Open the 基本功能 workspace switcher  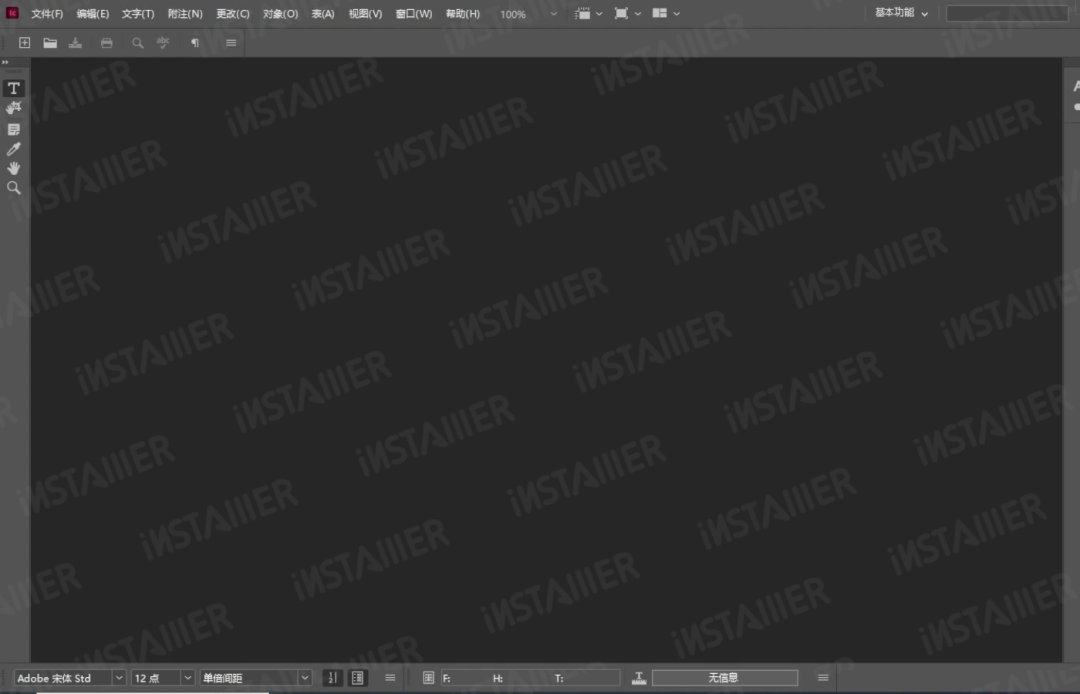click(x=902, y=13)
